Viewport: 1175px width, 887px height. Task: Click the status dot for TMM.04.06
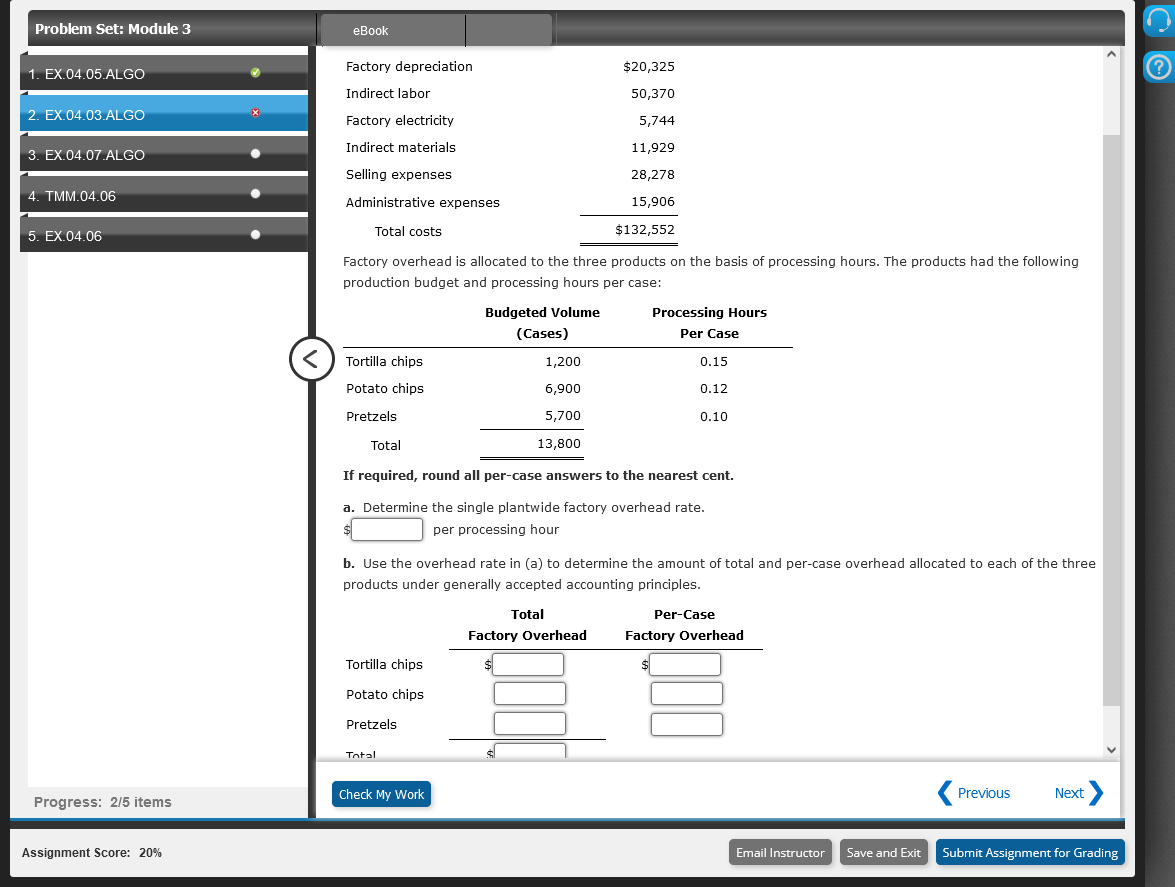[256, 193]
